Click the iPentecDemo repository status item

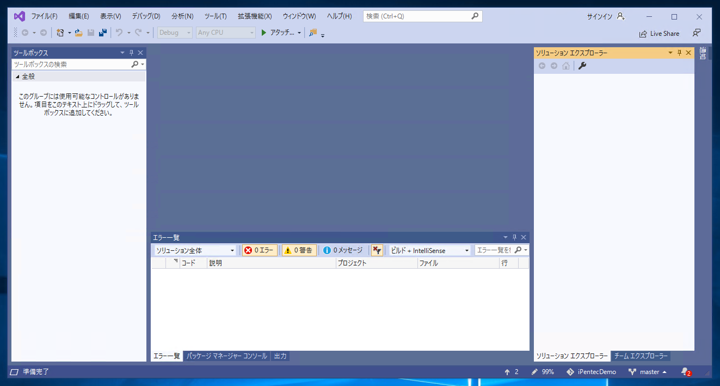591,372
